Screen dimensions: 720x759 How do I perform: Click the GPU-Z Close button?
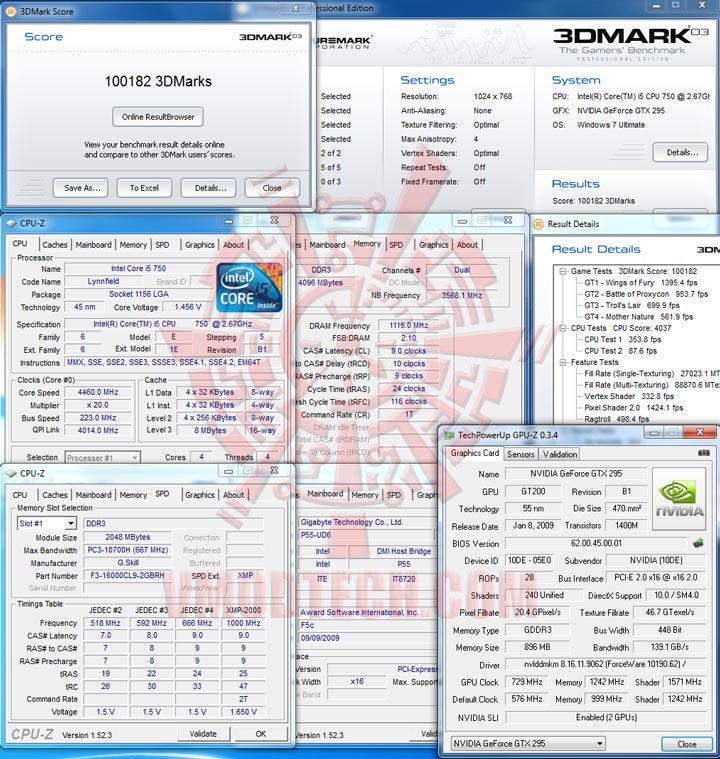[x=687, y=744]
